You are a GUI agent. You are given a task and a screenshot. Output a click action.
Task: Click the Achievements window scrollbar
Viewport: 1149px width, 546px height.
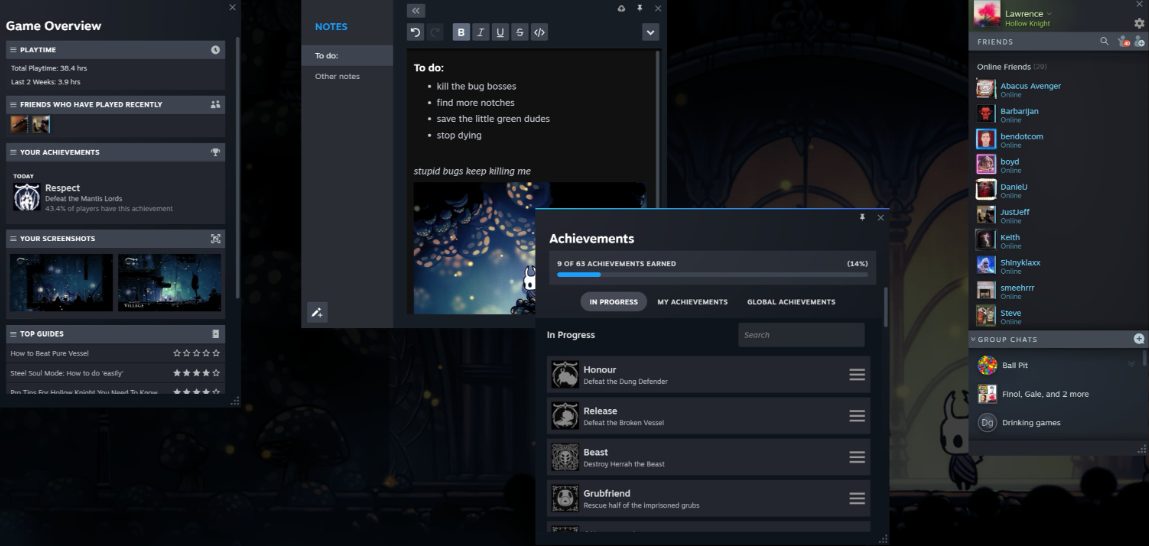[x=885, y=306]
